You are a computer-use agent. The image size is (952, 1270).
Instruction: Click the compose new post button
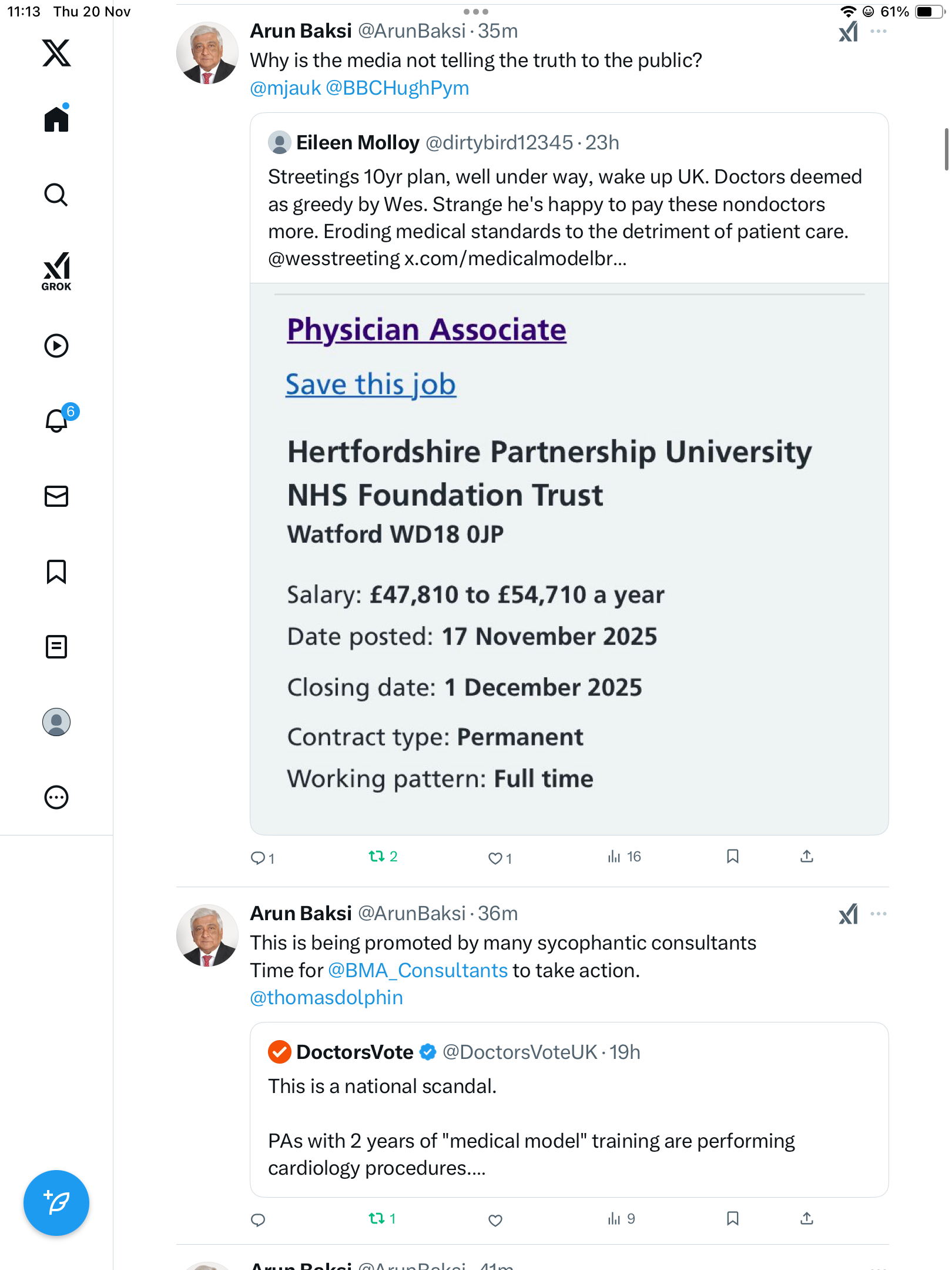56,1202
